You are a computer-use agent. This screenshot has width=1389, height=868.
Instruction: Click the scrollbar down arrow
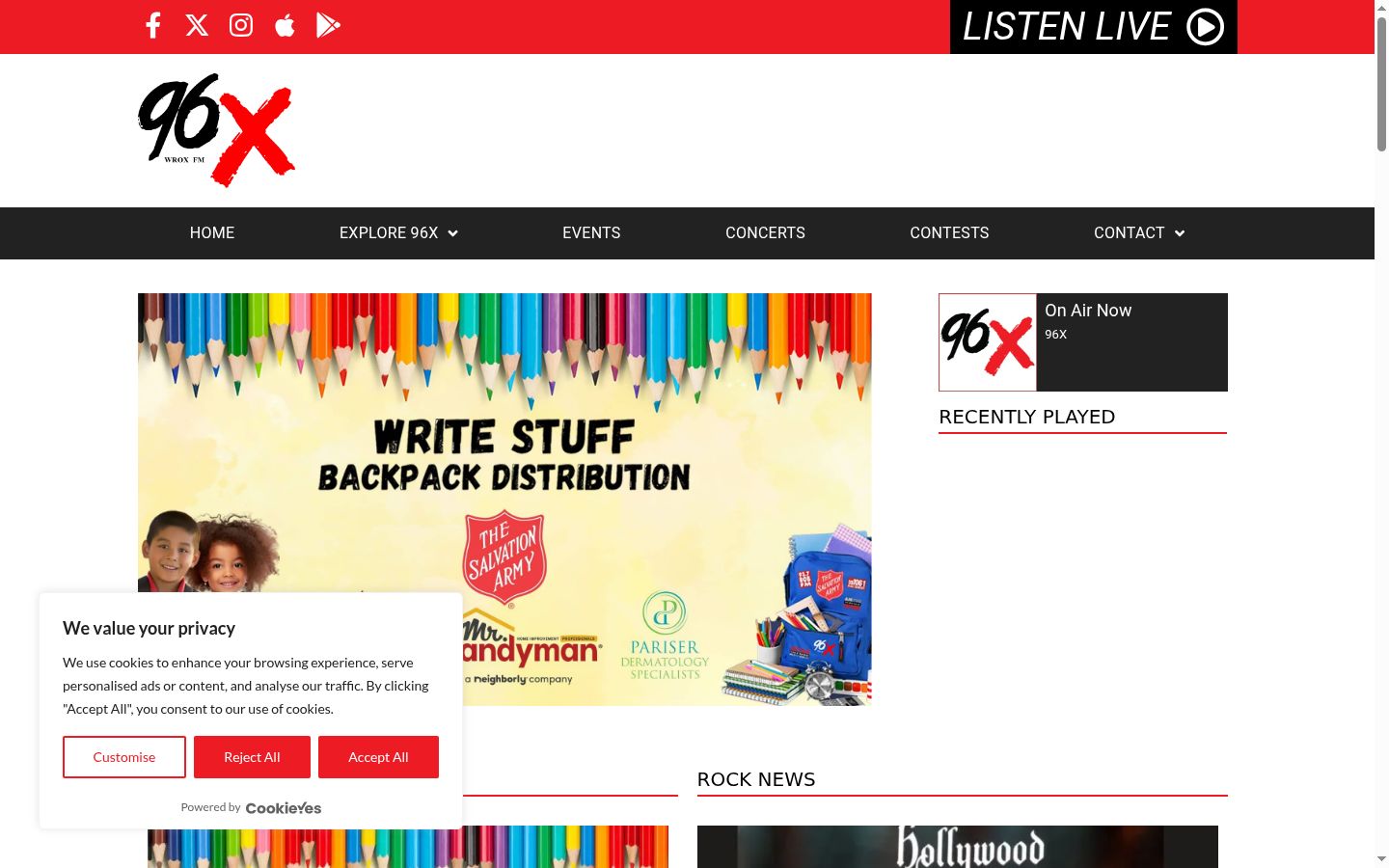[1381, 858]
